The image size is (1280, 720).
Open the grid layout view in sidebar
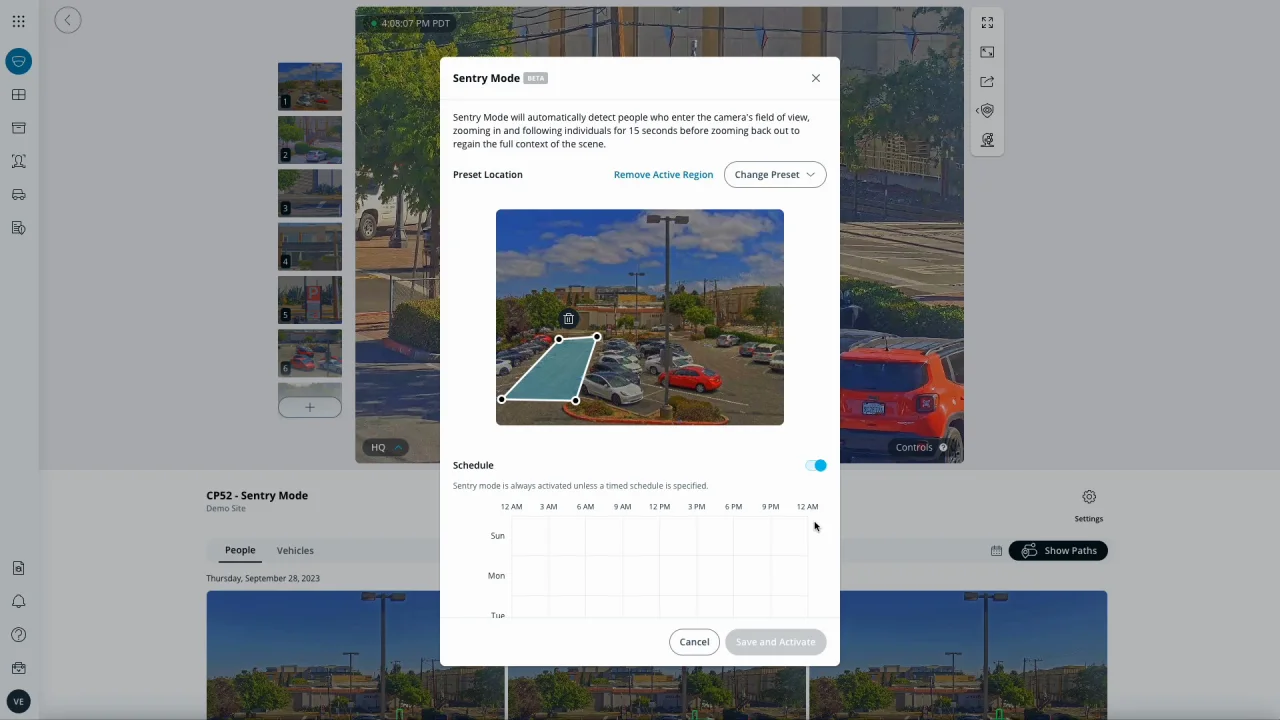click(18, 95)
